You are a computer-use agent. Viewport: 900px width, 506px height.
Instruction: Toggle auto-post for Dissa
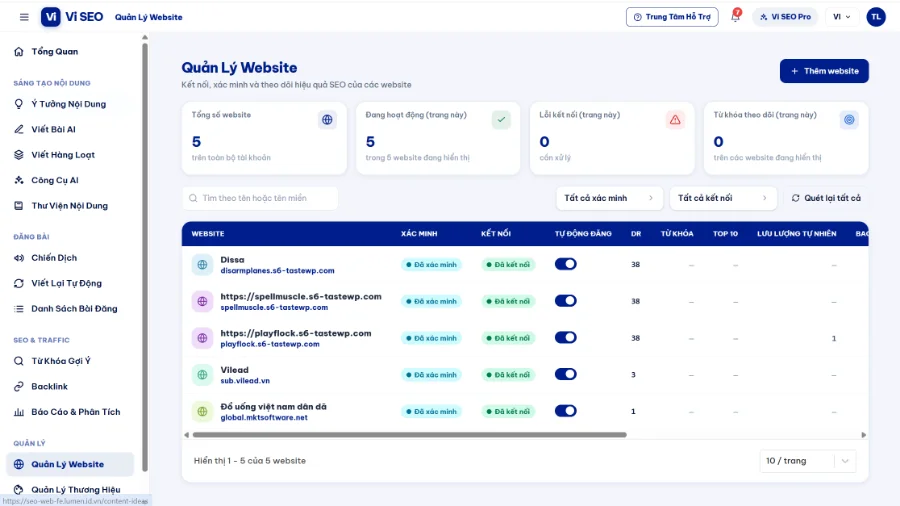[x=565, y=264]
